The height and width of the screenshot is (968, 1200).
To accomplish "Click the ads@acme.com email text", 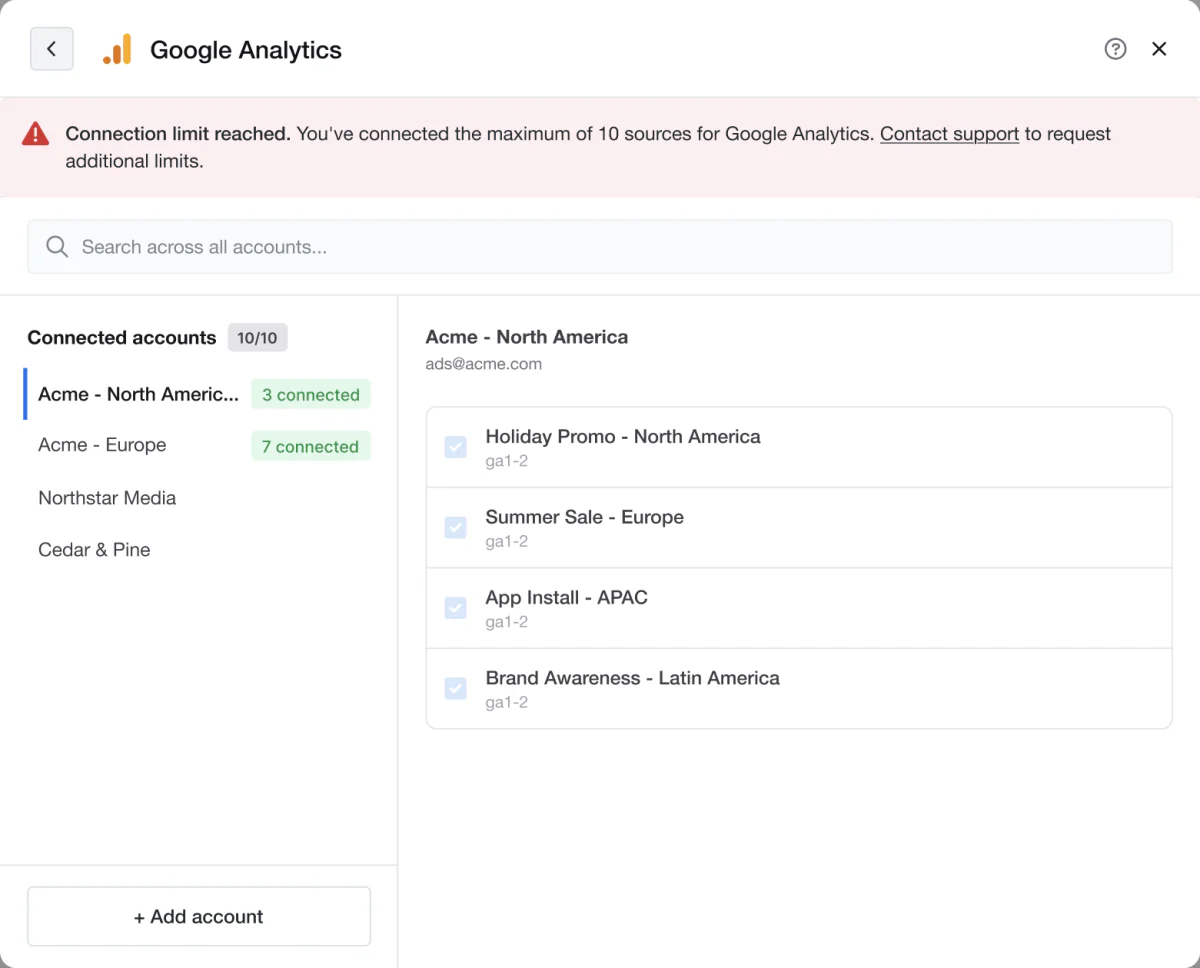I will 484,364.
